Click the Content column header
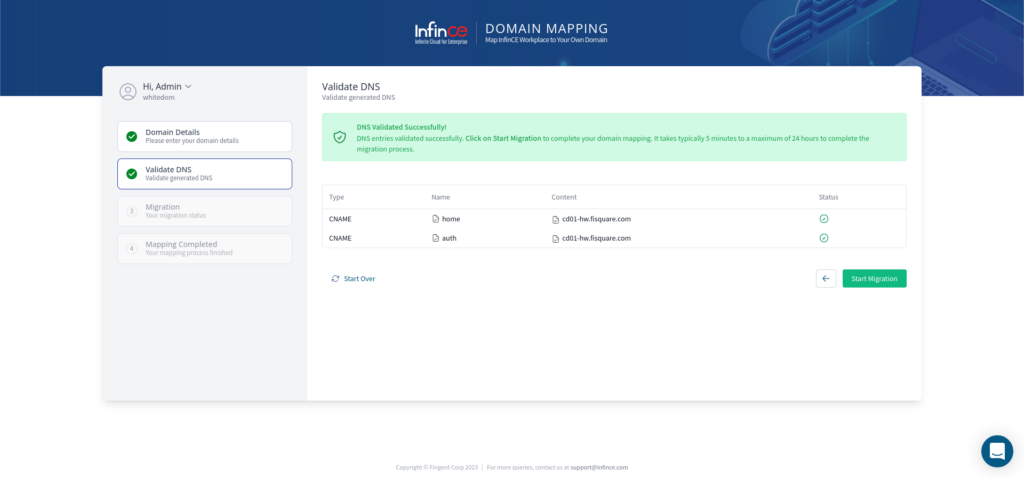 pos(564,197)
